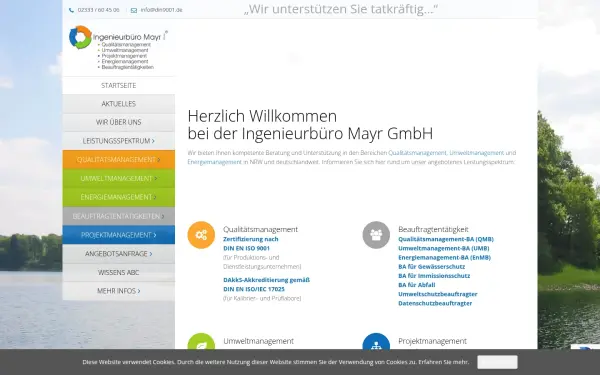This screenshot has width=600, height=375.
Task: Open Umweltschutzbeauftragter link
Action: [437, 294]
